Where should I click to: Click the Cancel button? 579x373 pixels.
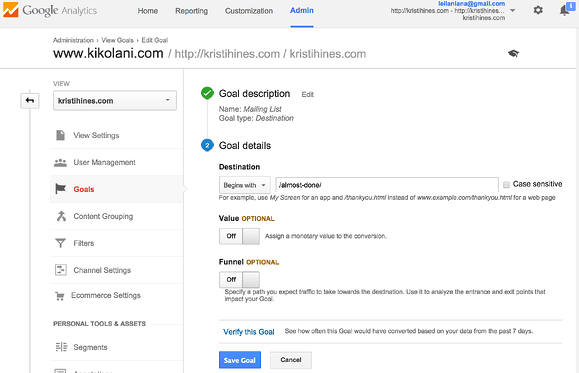coord(291,360)
